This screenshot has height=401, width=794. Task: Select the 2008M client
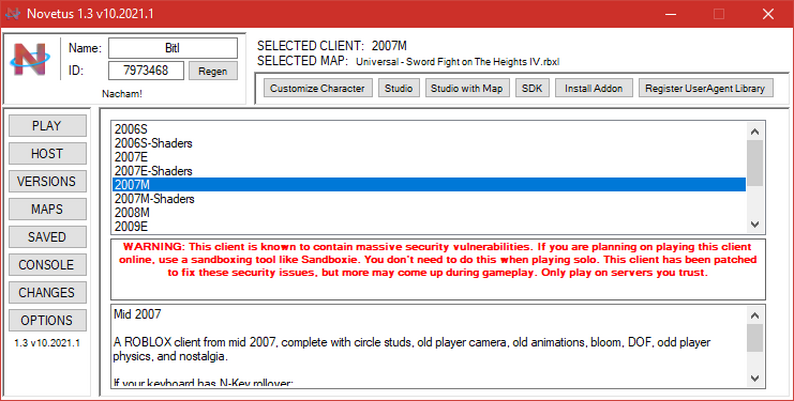click(x=429, y=213)
